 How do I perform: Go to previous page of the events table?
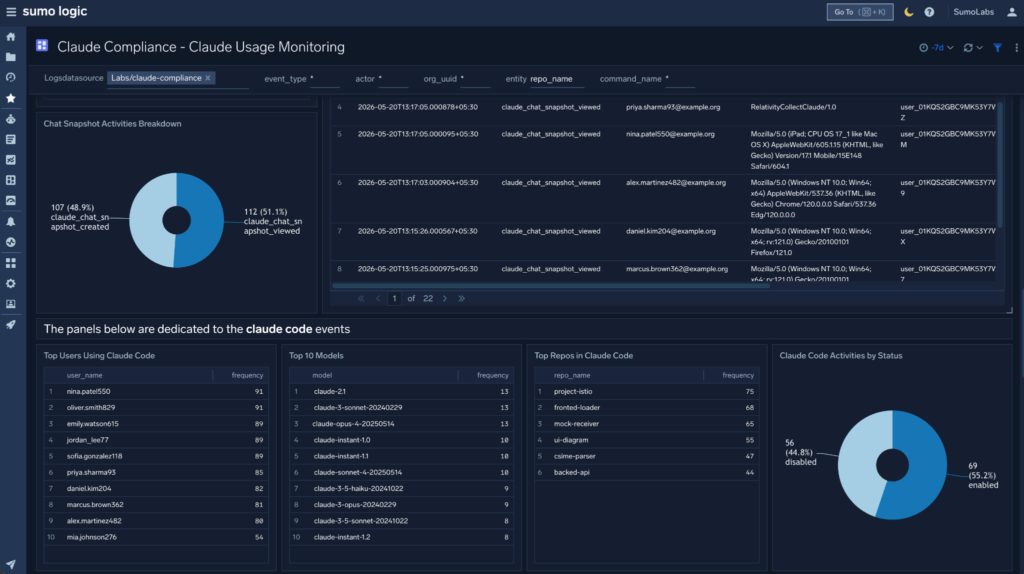[x=377, y=298]
